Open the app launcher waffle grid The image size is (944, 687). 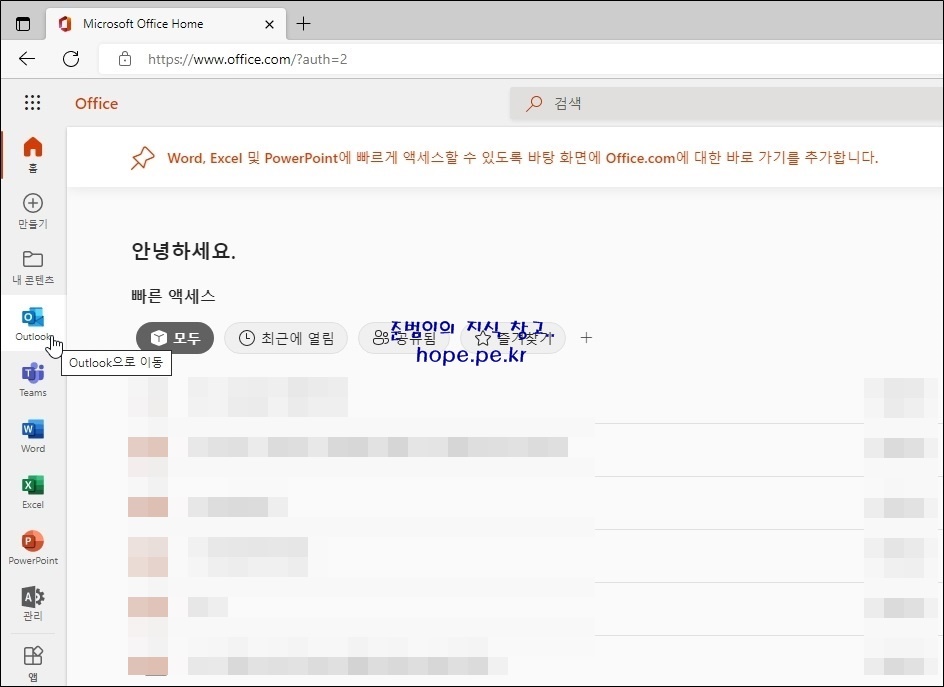(x=33, y=103)
